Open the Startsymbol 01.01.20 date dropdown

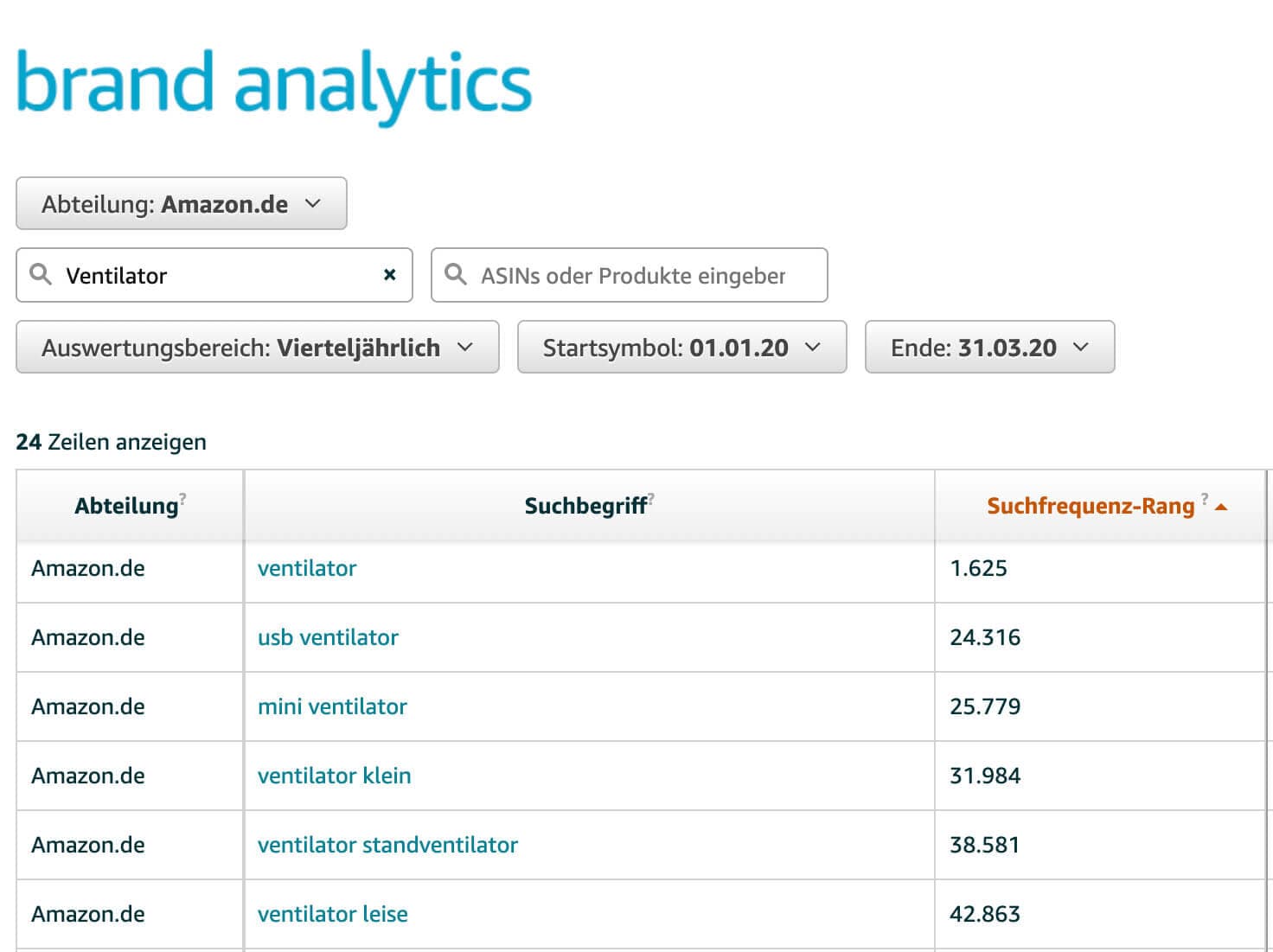[x=681, y=348]
